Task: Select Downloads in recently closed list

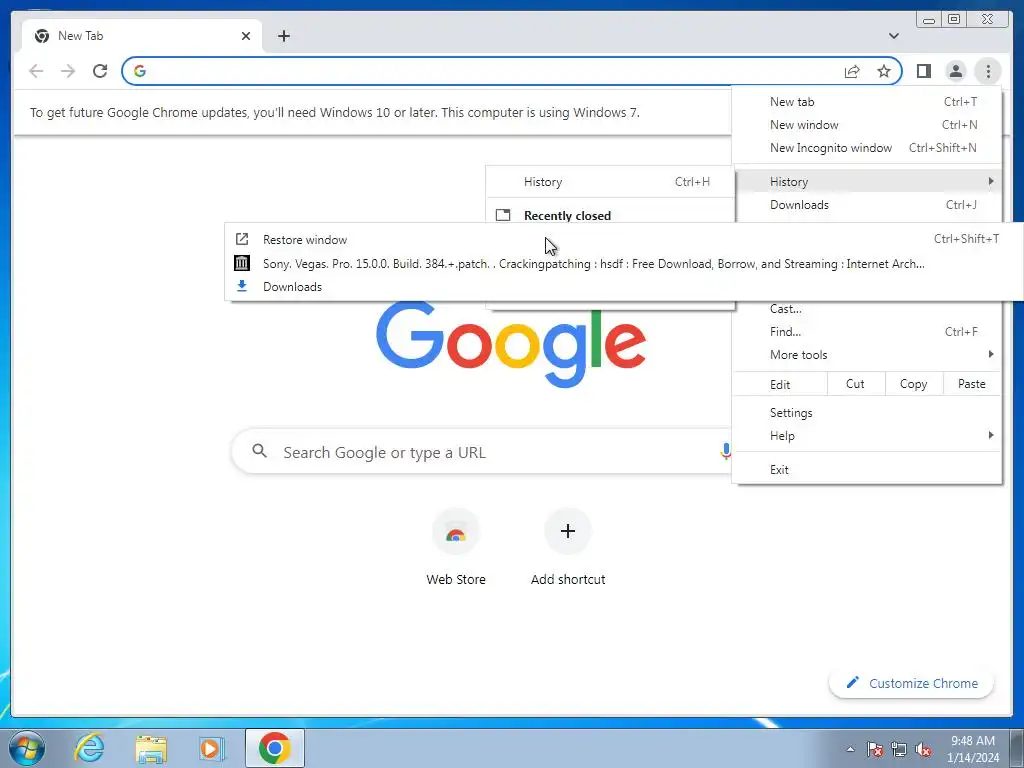Action: (624, 286)
